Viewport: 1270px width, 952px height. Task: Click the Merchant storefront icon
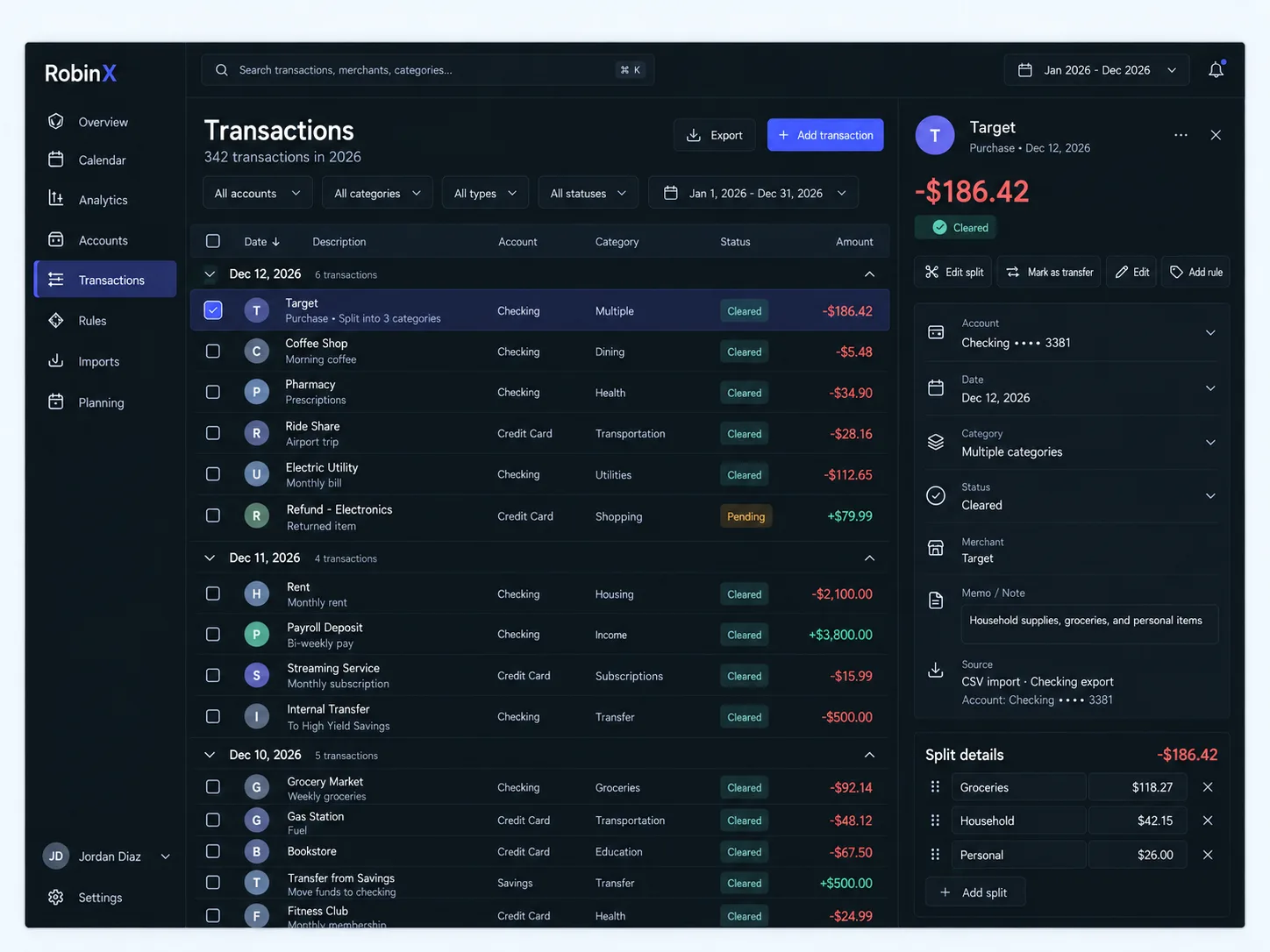(936, 548)
